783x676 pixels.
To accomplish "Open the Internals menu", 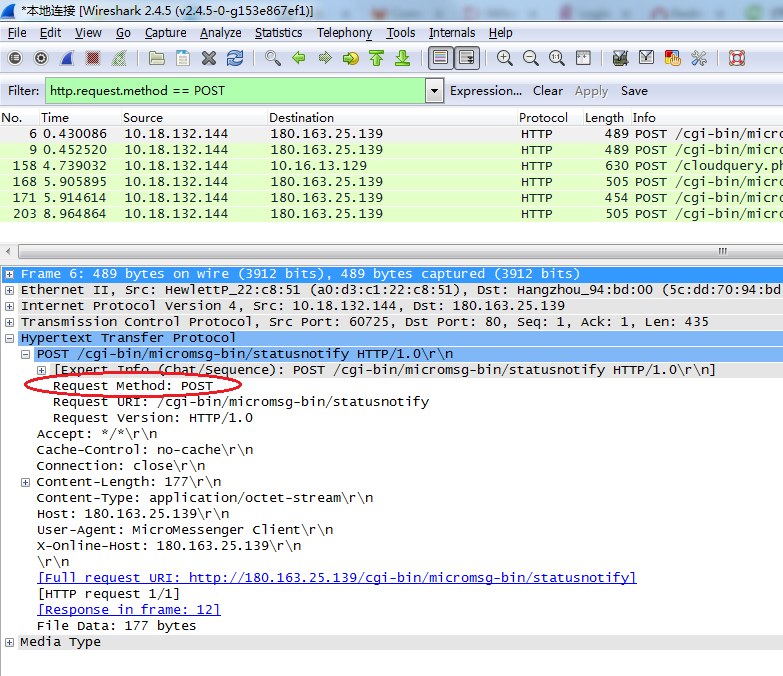I will click(452, 33).
